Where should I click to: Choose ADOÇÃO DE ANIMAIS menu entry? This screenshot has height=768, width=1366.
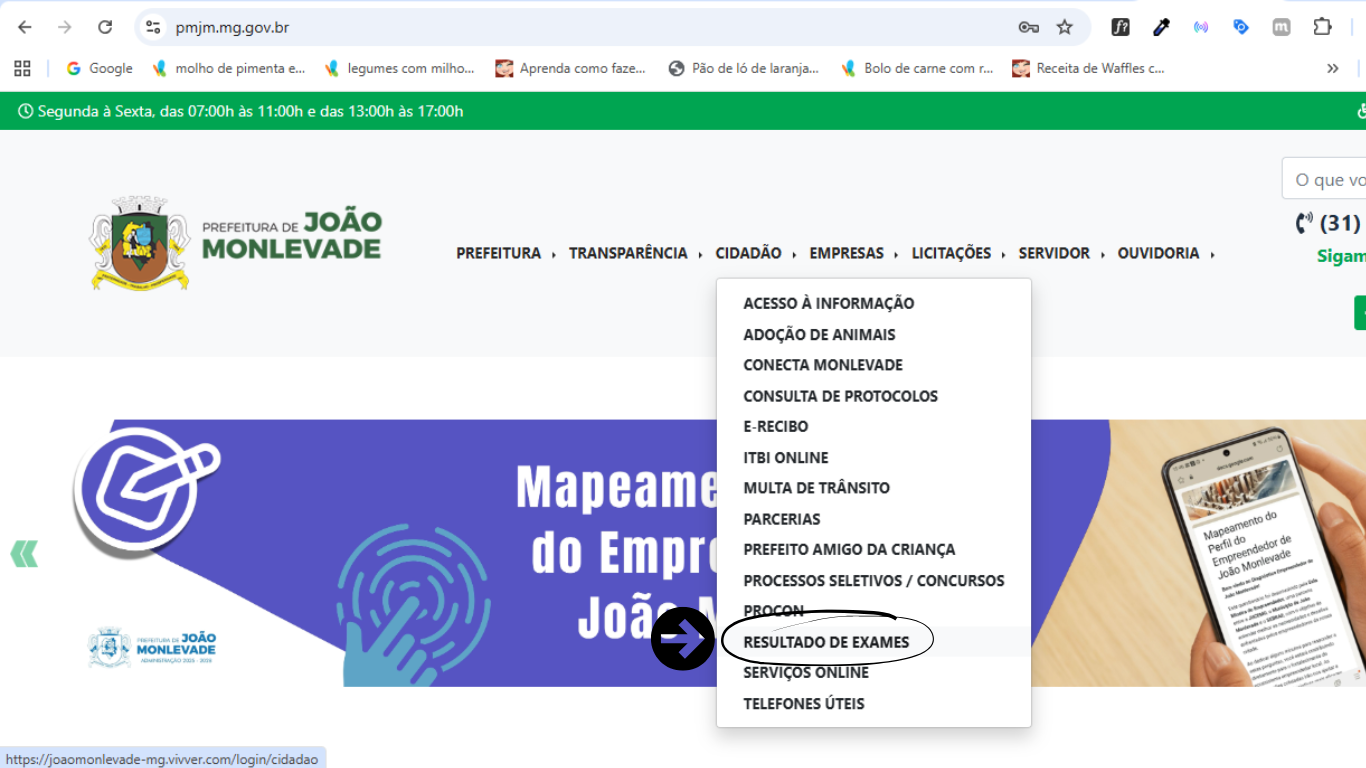819,334
